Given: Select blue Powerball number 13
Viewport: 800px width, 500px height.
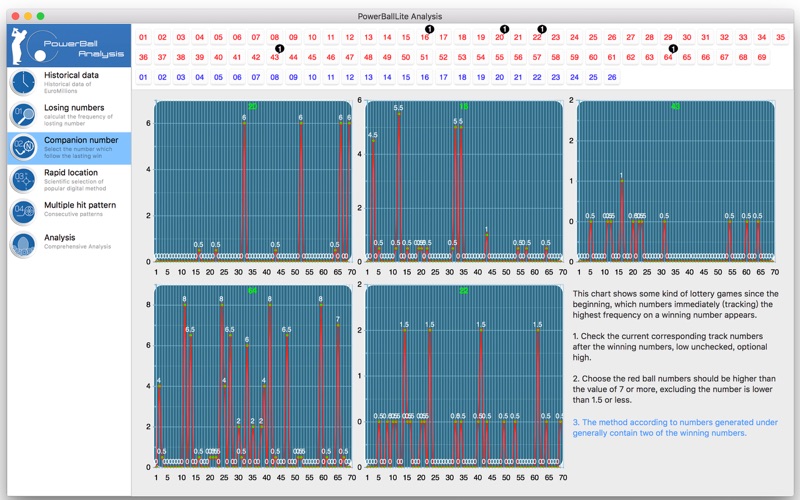Looking at the screenshot, I should [x=368, y=77].
